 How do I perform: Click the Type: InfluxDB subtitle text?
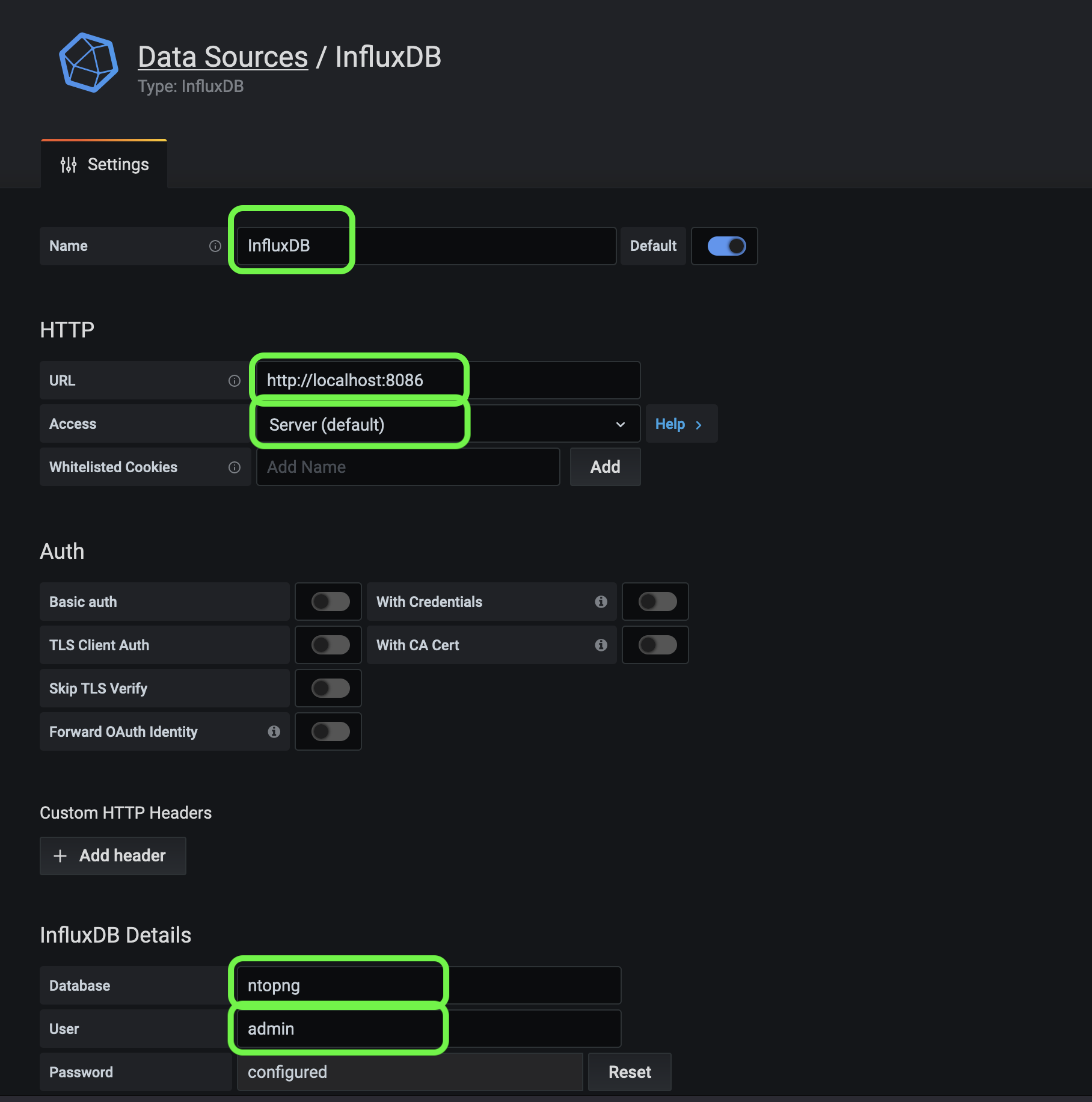[191, 86]
